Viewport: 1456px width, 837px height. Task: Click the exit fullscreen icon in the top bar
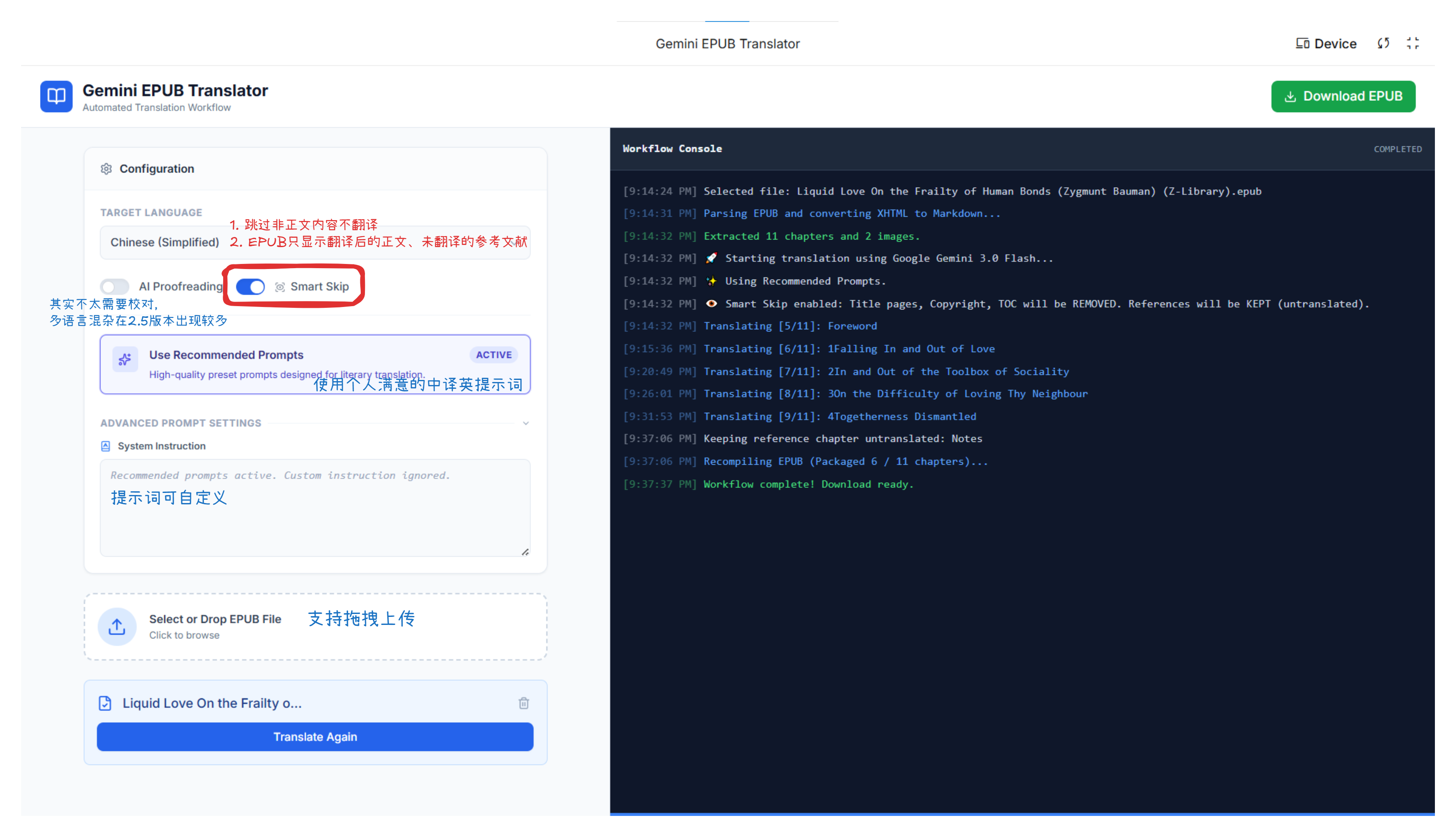[1412, 43]
